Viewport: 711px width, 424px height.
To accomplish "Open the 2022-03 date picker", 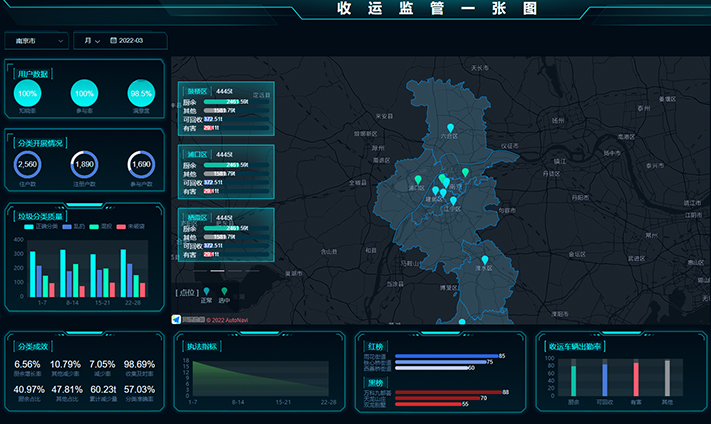I will 131,41.
